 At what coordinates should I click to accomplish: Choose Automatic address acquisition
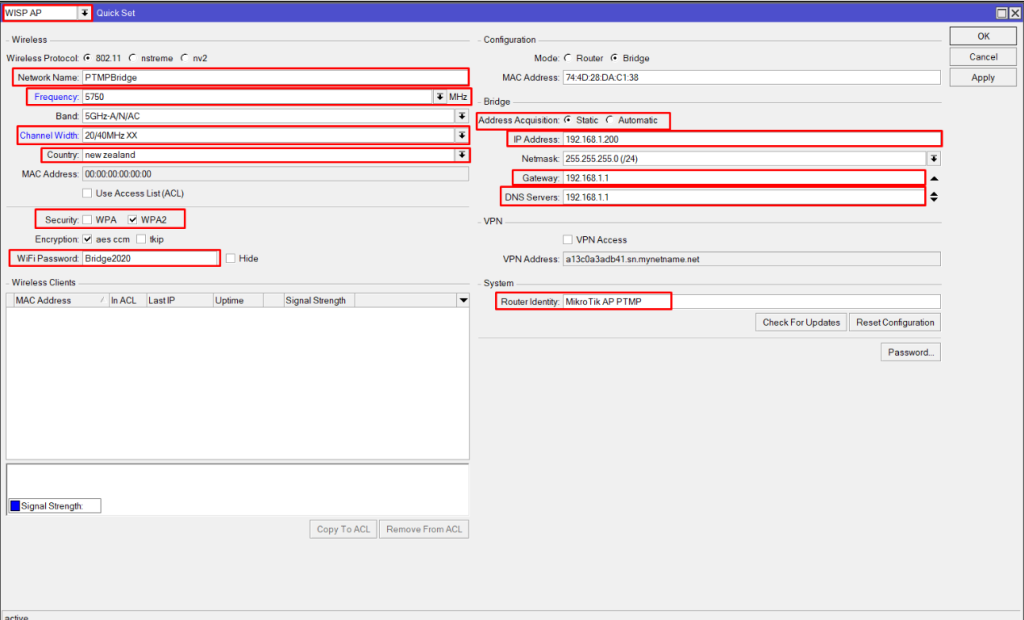(x=610, y=120)
